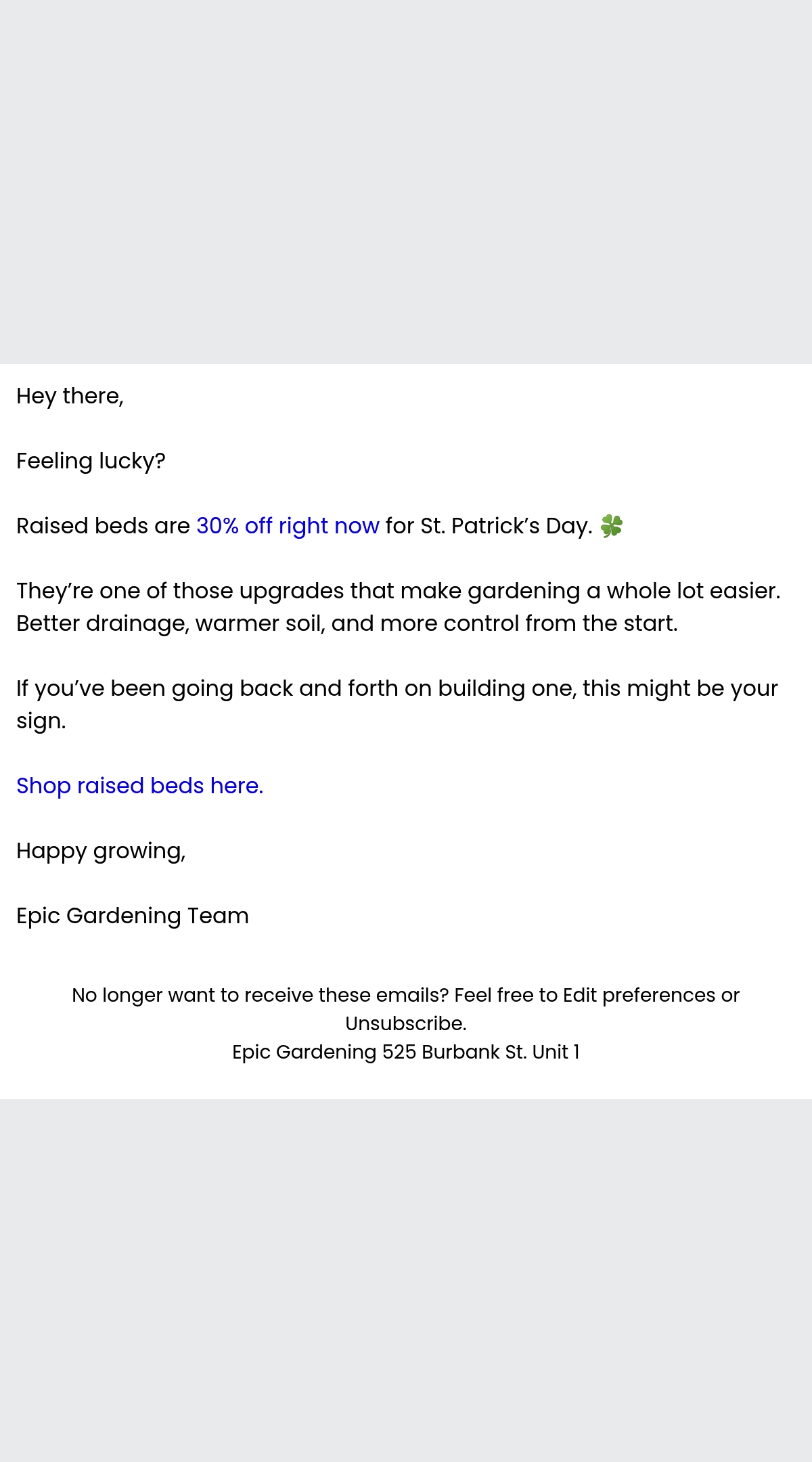Click the '525 Burbank St. Unit 1' address

pyautogui.click(x=480, y=1052)
